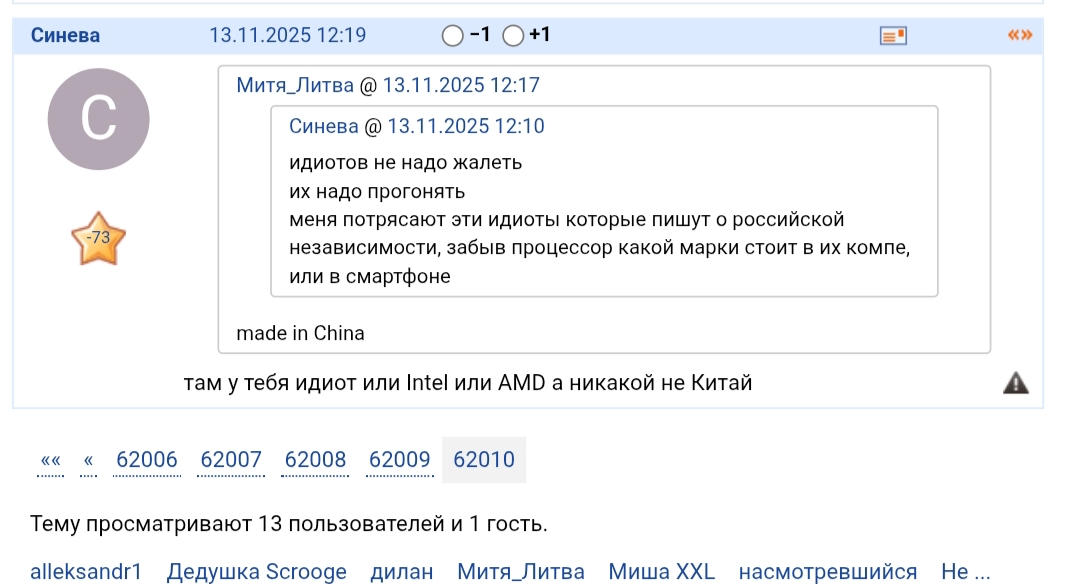Open Синева profile in post header
This screenshot has width=1080, height=584.
tap(65, 35)
